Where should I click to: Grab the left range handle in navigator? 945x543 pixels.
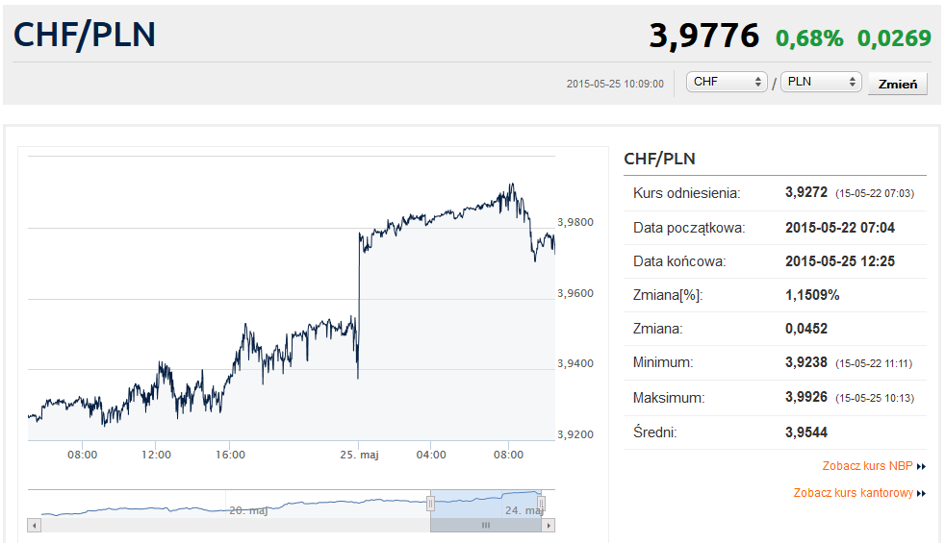[431, 504]
